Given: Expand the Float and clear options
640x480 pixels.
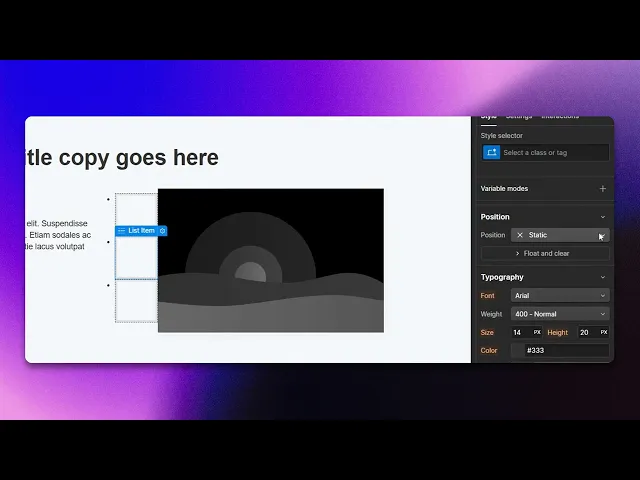Looking at the screenshot, I should (x=545, y=253).
